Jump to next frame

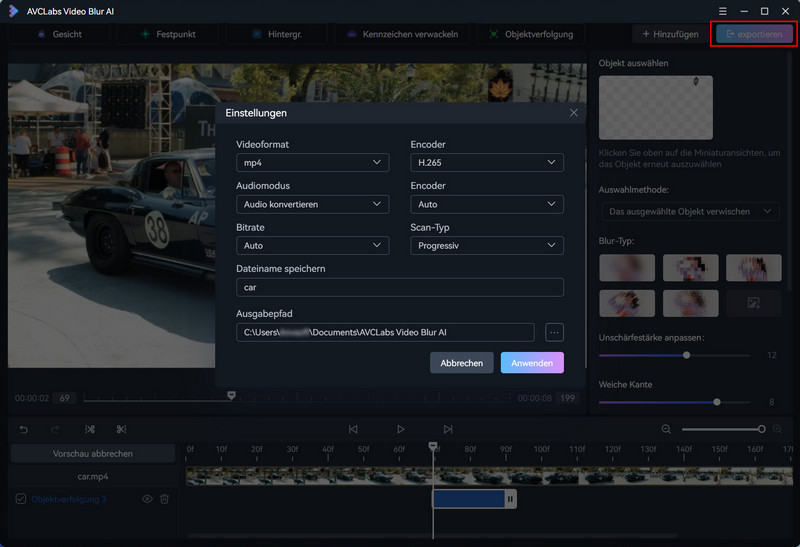(x=447, y=429)
